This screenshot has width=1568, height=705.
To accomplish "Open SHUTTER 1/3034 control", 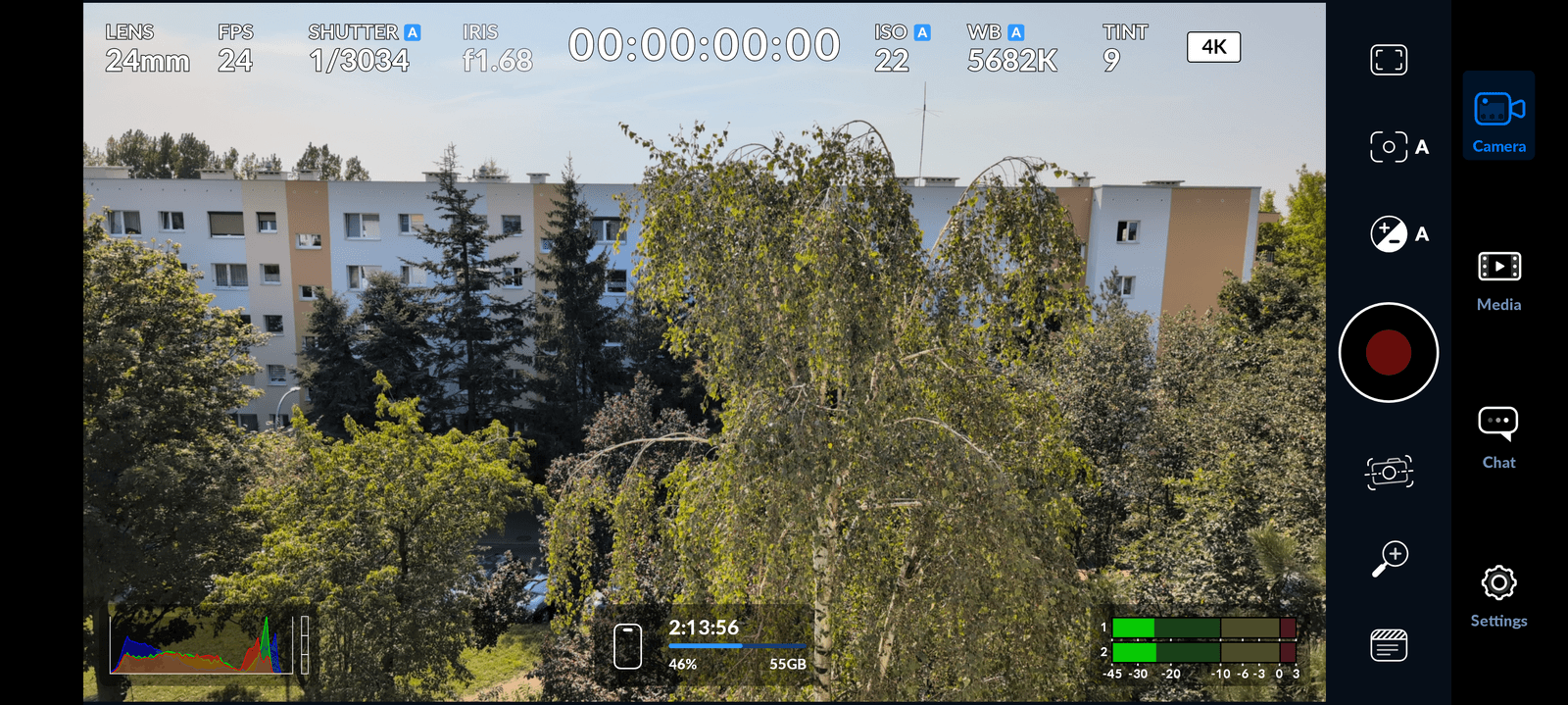I will (x=359, y=48).
